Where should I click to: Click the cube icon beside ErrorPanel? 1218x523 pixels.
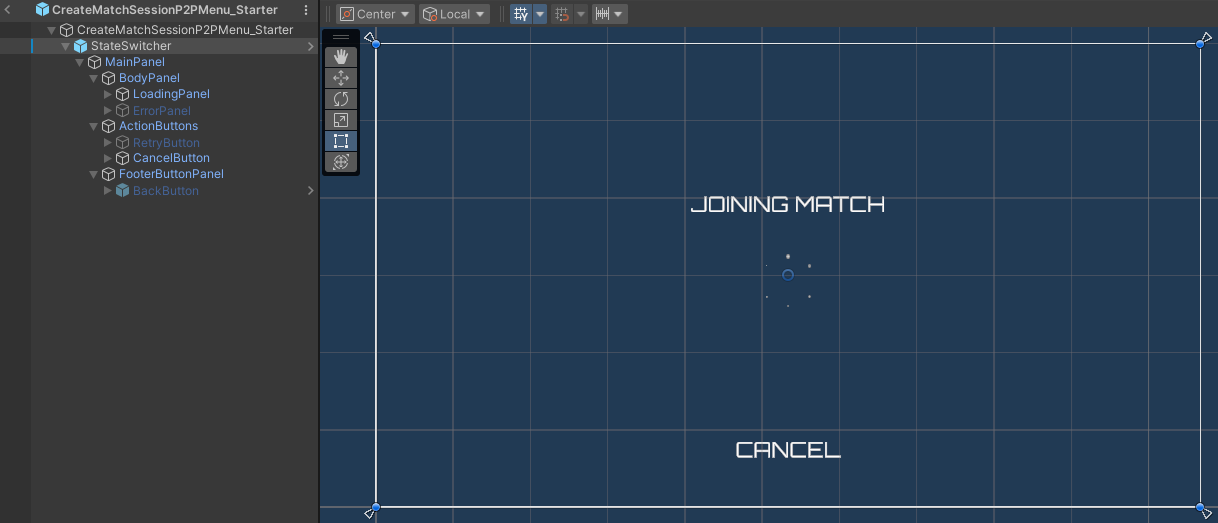coord(123,110)
